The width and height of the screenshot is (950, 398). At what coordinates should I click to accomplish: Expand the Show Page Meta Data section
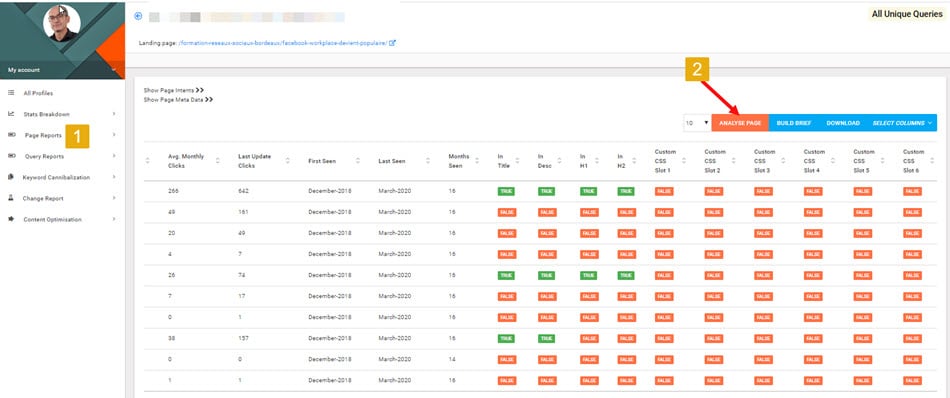(178, 99)
